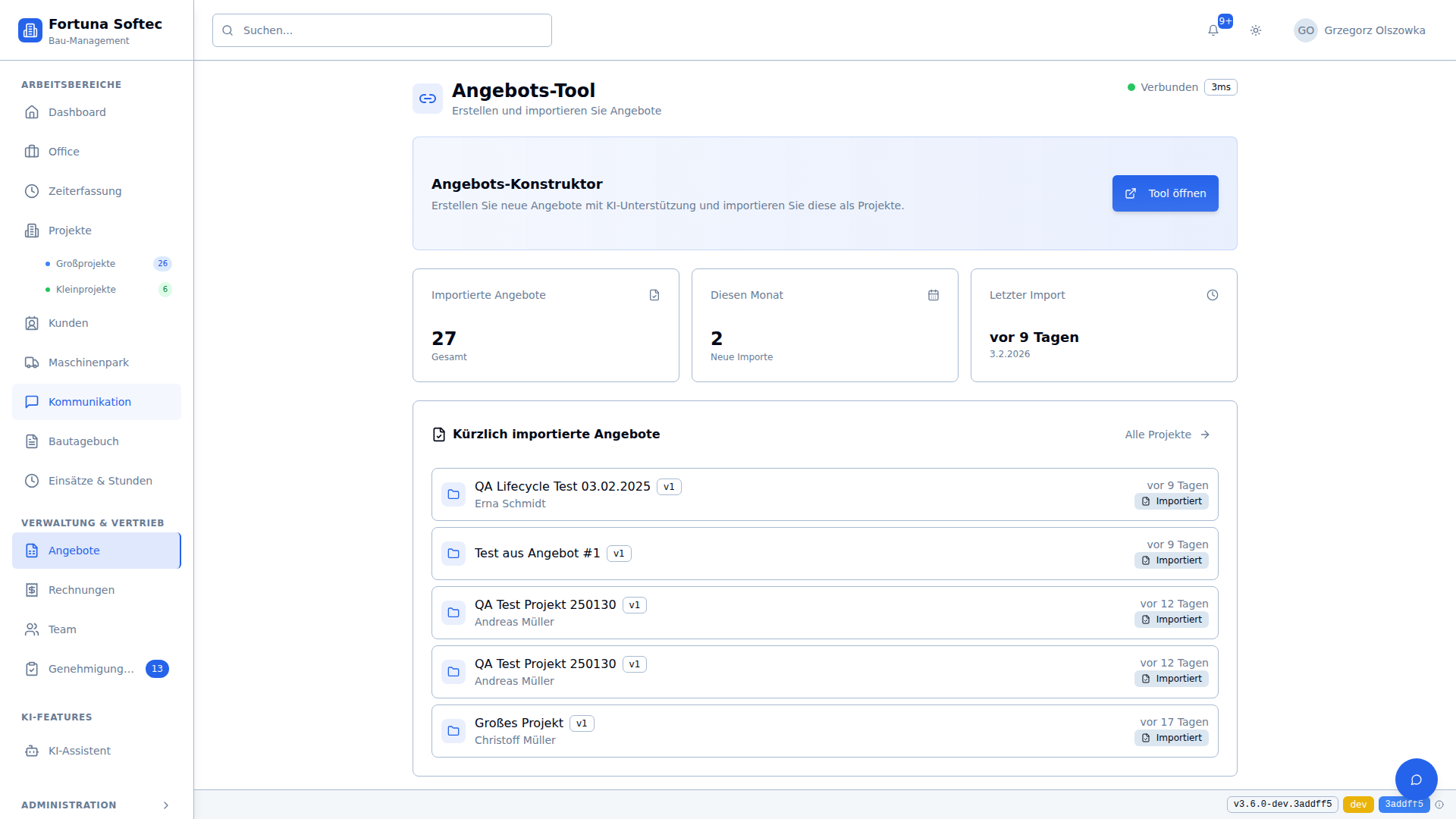Open the Projekte menu in the sidebar
Screen dimensions: 1456x819
click(70, 231)
